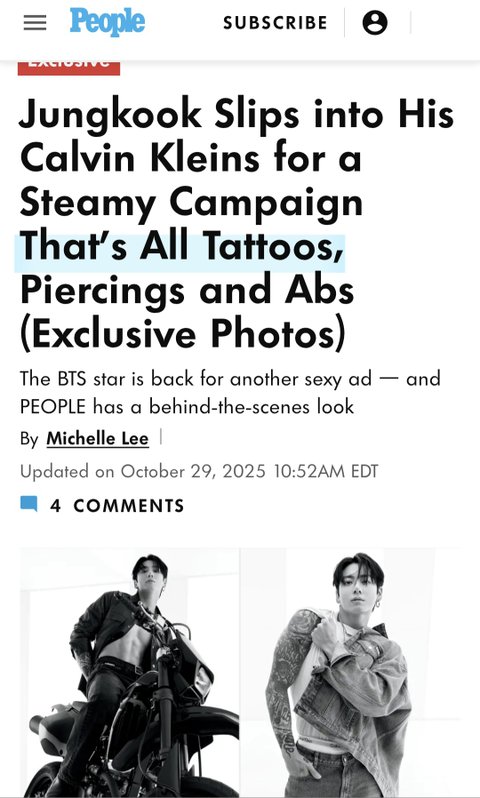Viewport: 480px width, 798px height.
Task: Click the highlighted "That's All Tattoos" text
Action: tap(181, 246)
